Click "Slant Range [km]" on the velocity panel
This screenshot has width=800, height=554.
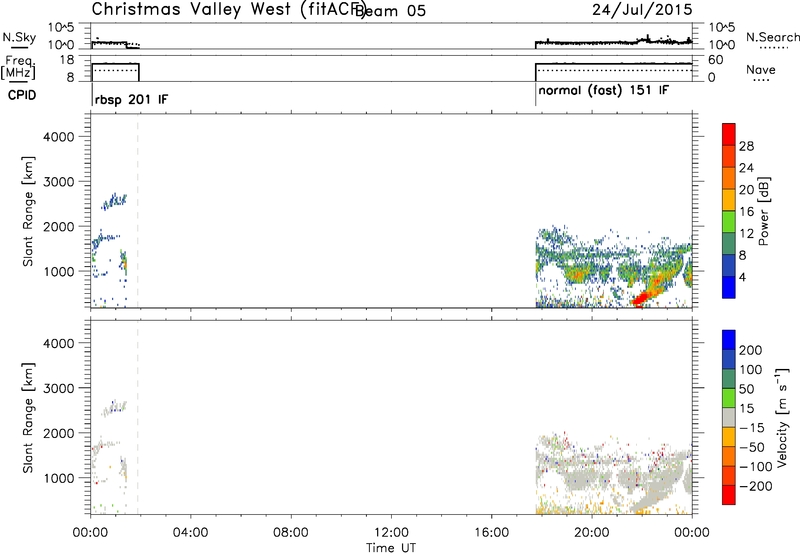(28, 418)
